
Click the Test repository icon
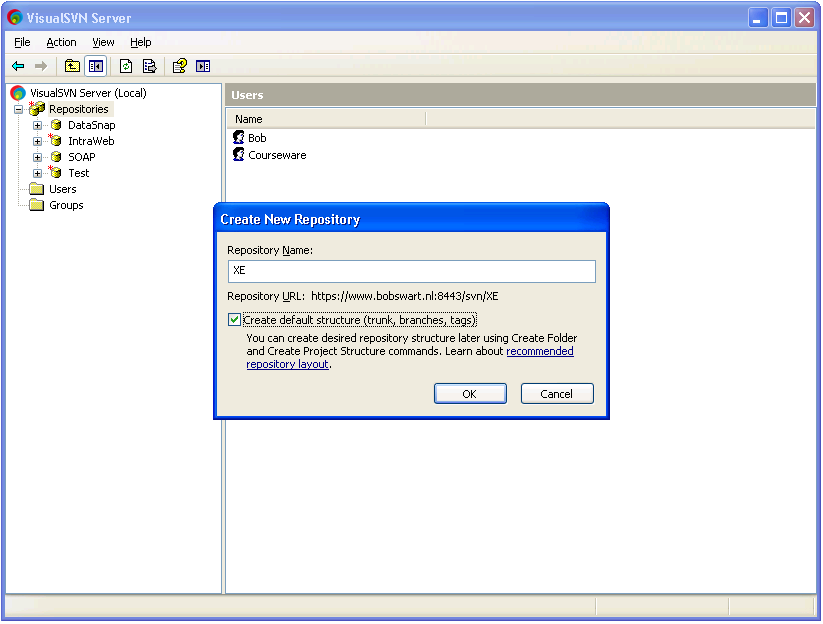56,173
